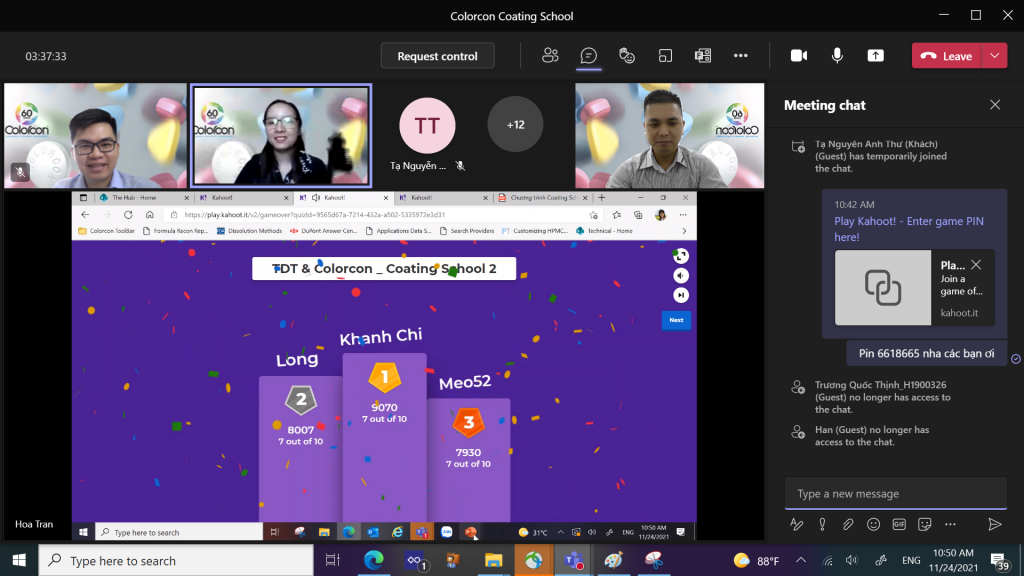This screenshot has width=1024, height=576.
Task: Open the emoji picker in chat
Action: point(873,524)
